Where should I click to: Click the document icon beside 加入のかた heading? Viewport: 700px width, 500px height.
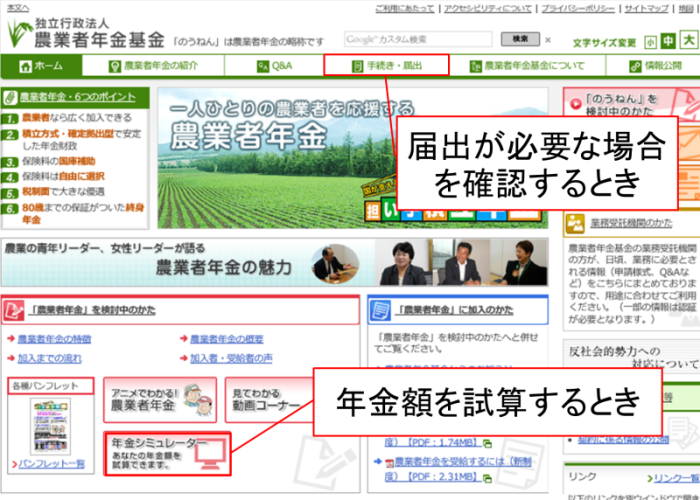click(x=379, y=311)
